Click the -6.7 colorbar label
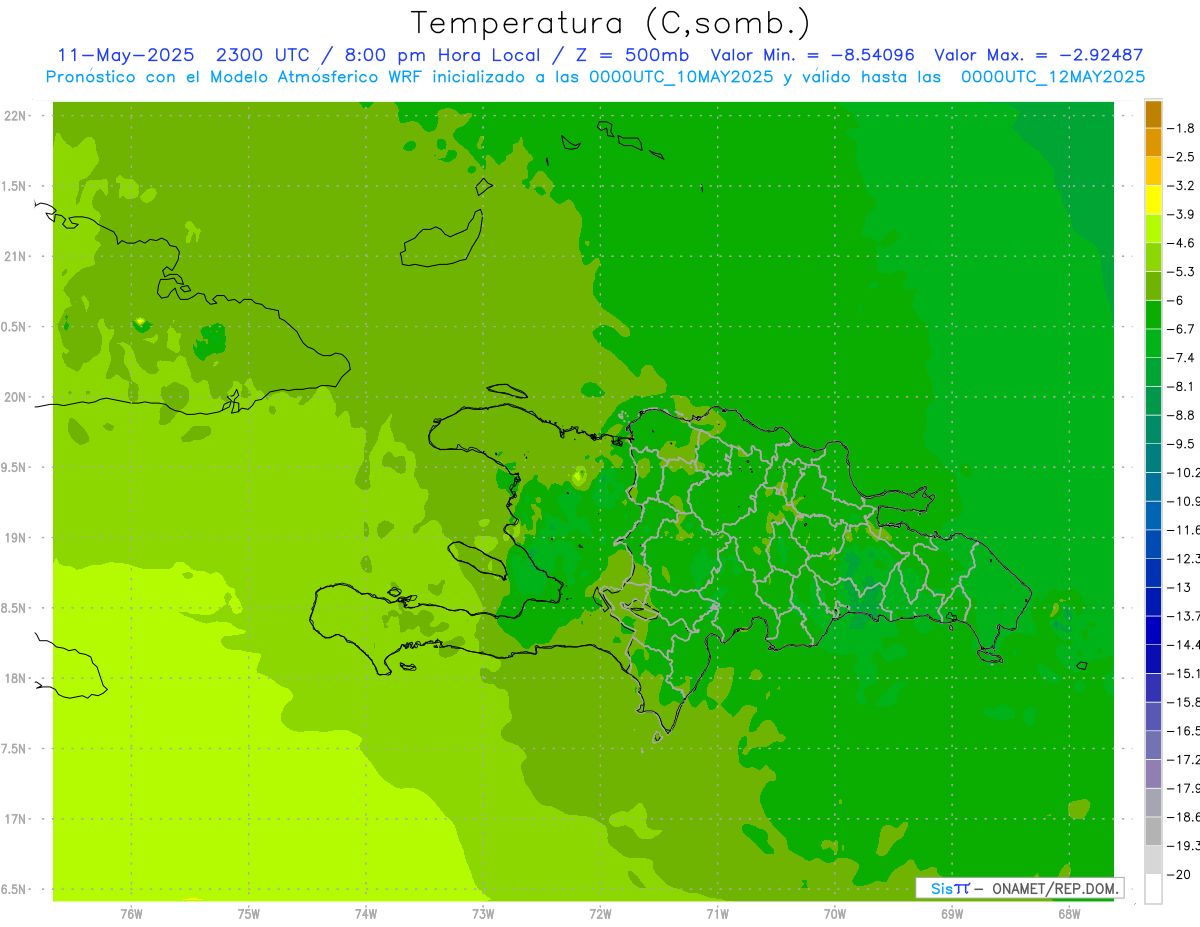The width and height of the screenshot is (1200, 927). (x=1182, y=329)
